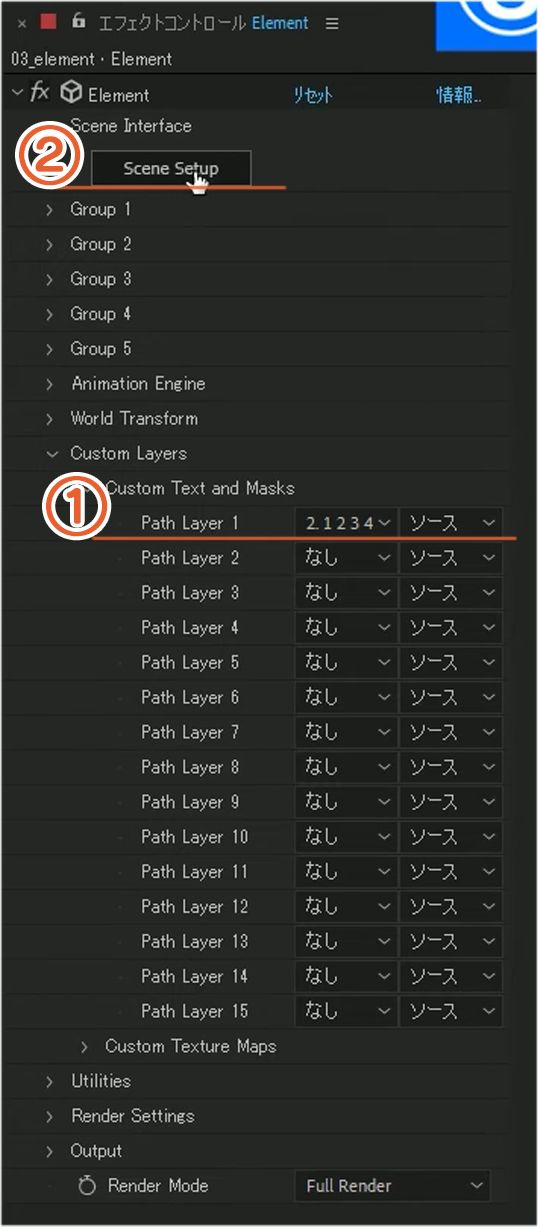
Task: Toggle the panel lock icon
Action: pyautogui.click(x=79, y=21)
